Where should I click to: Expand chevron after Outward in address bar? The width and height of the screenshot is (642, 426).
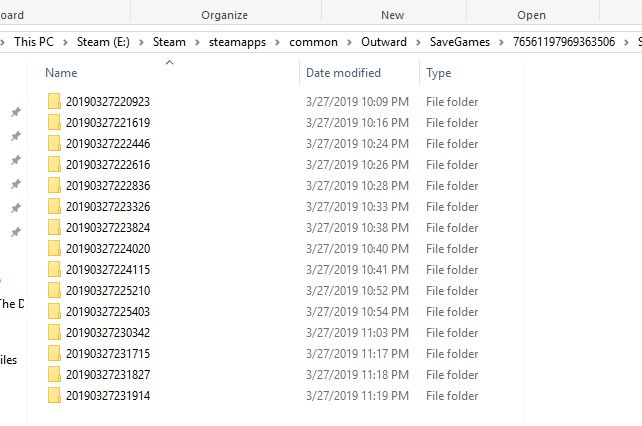tap(418, 42)
